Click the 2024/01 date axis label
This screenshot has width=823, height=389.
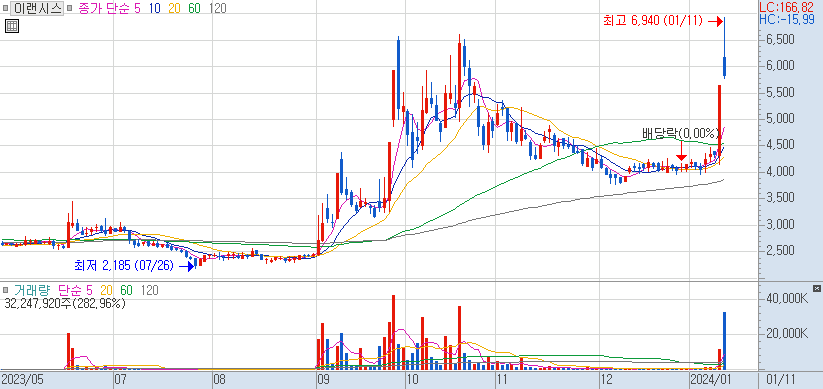coord(710,380)
